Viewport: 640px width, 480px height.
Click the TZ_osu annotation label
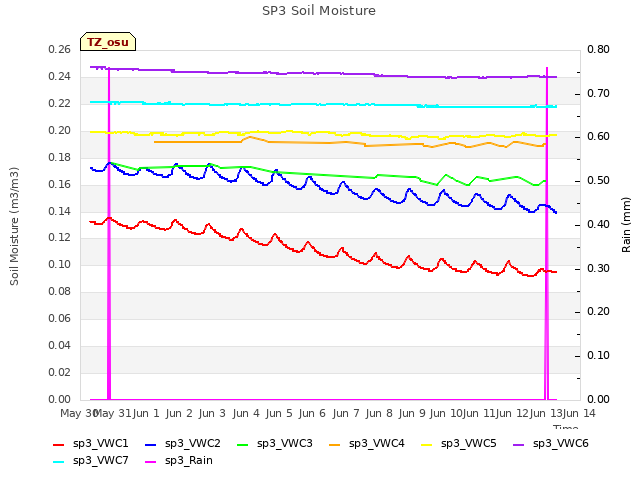108,42
